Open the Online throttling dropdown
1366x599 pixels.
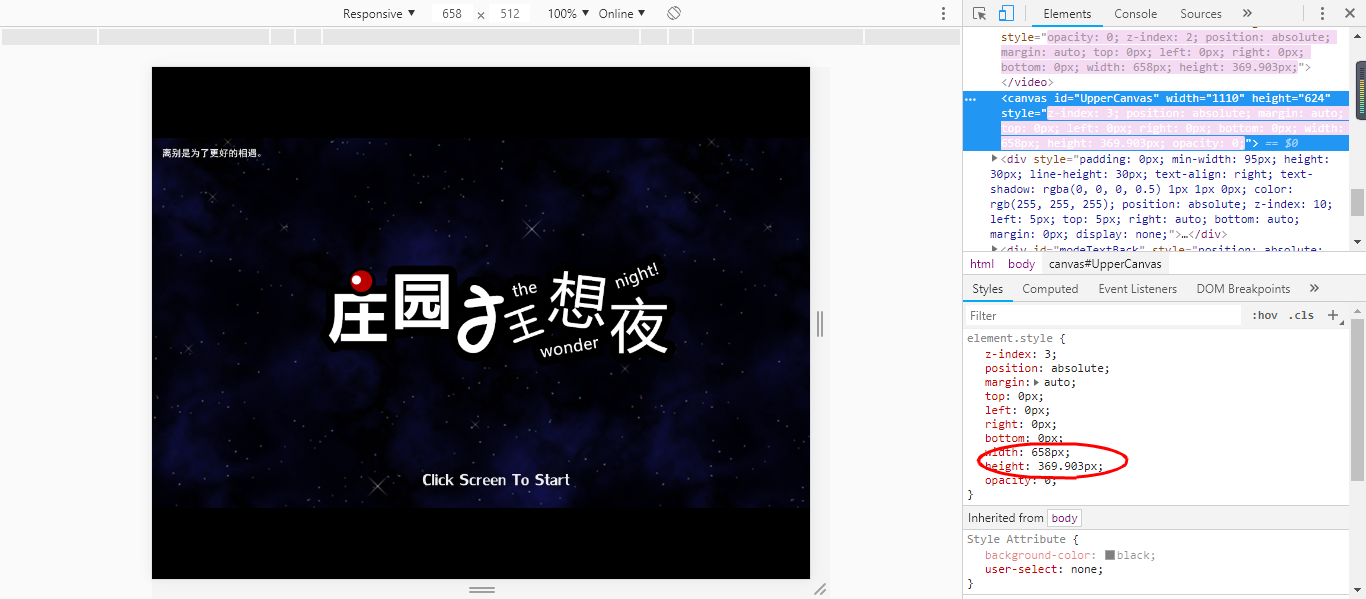(x=622, y=14)
